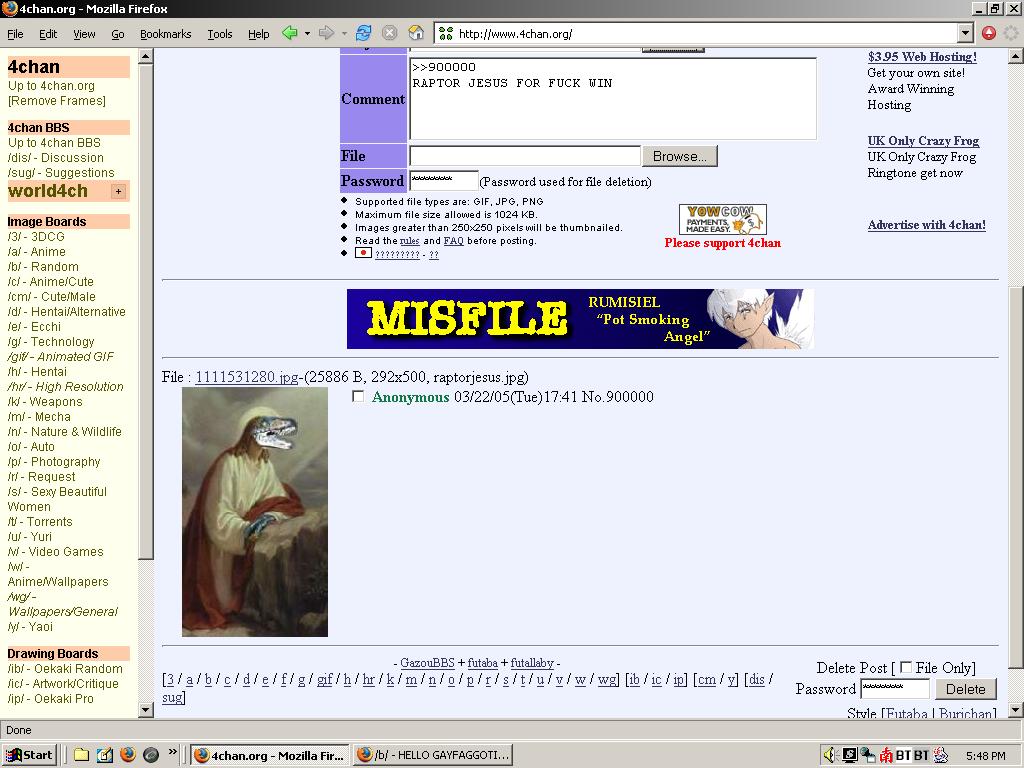Click the red Chinese character tray icon

[x=886, y=755]
